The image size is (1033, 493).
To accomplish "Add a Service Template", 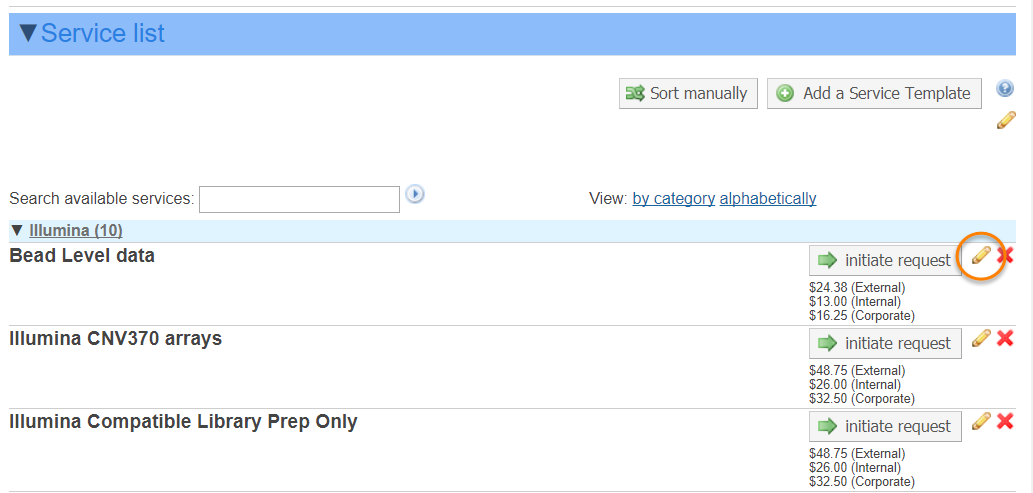I will pyautogui.click(x=874, y=93).
